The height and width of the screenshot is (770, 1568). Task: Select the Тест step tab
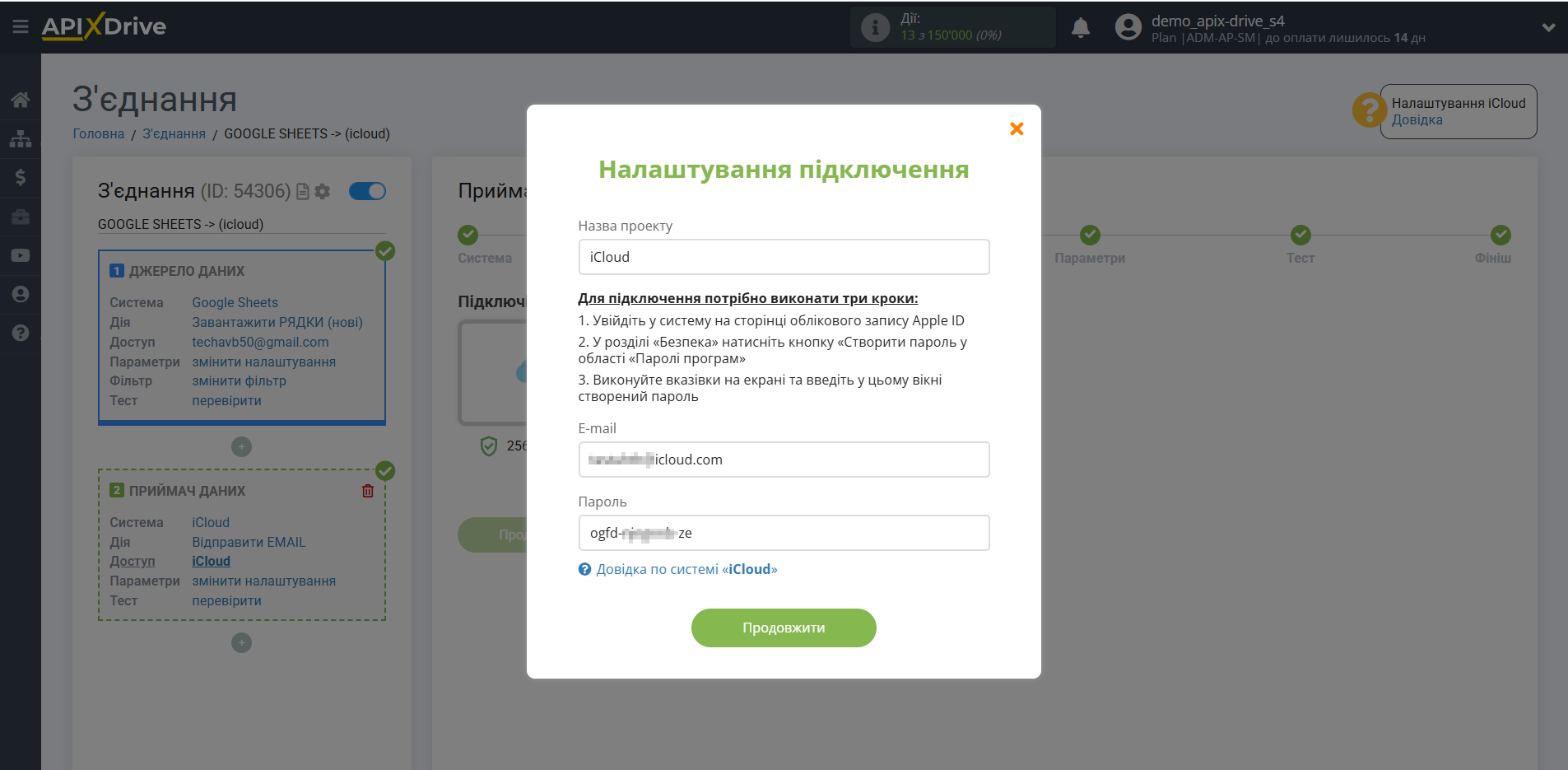(1300, 258)
